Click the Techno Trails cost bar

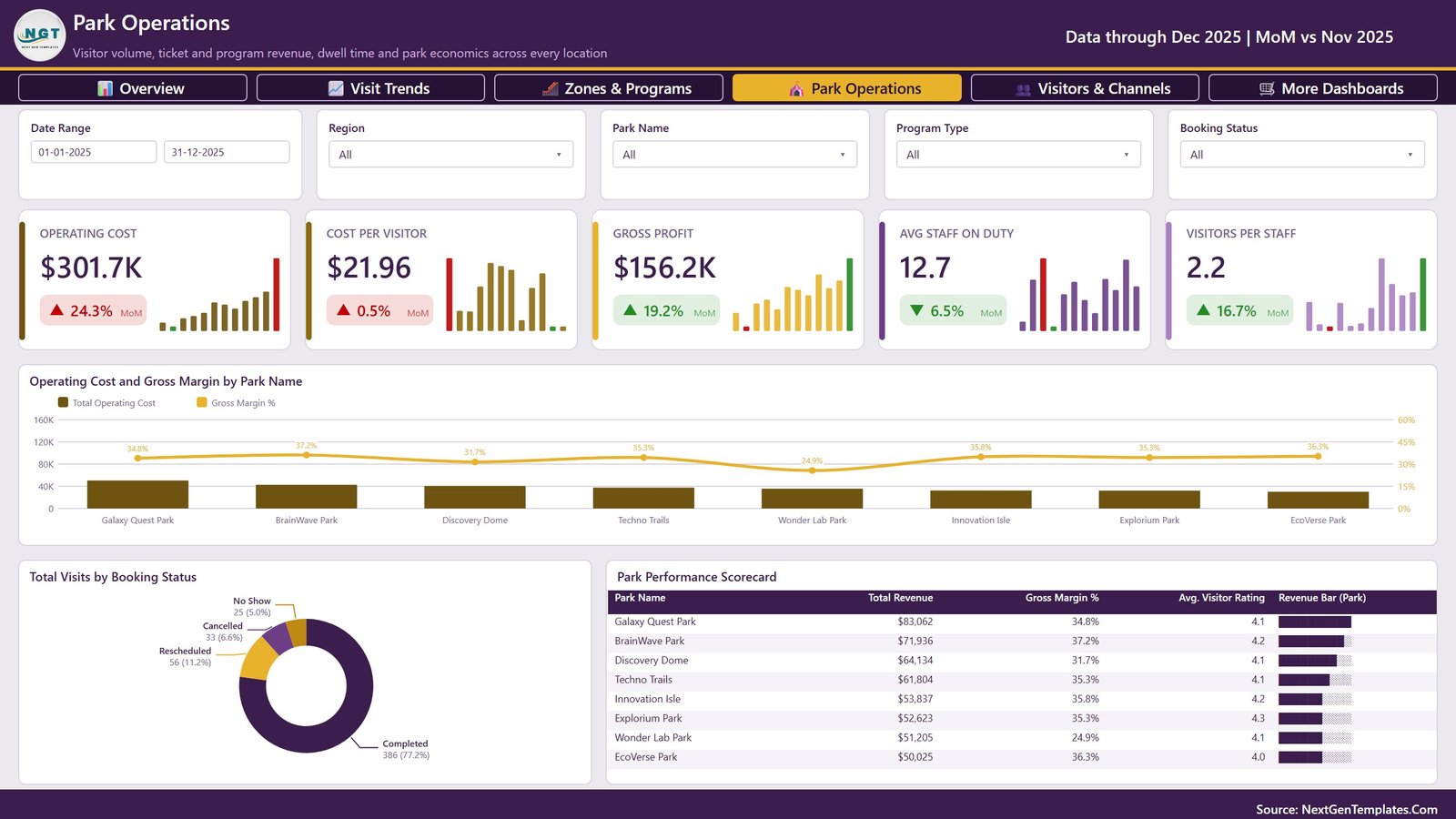coord(643,499)
